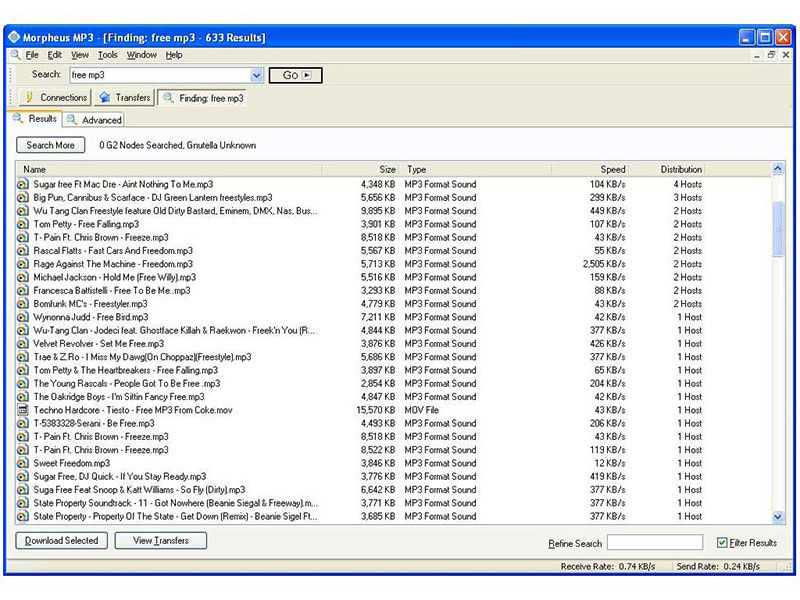
Task: Click MP3 icon of Velvet Revolver row
Action: point(22,343)
